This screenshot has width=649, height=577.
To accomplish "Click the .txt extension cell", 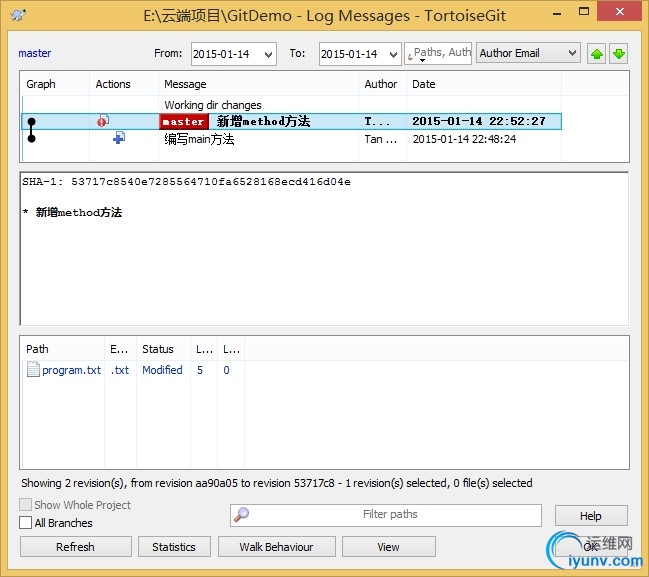I will (120, 370).
